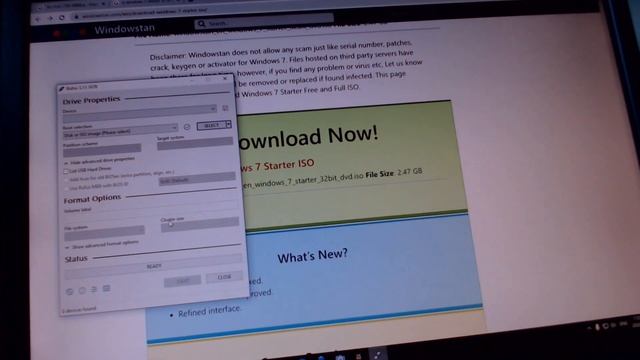
Task: Click the Download Now! heading on webpage
Action: click(309, 137)
